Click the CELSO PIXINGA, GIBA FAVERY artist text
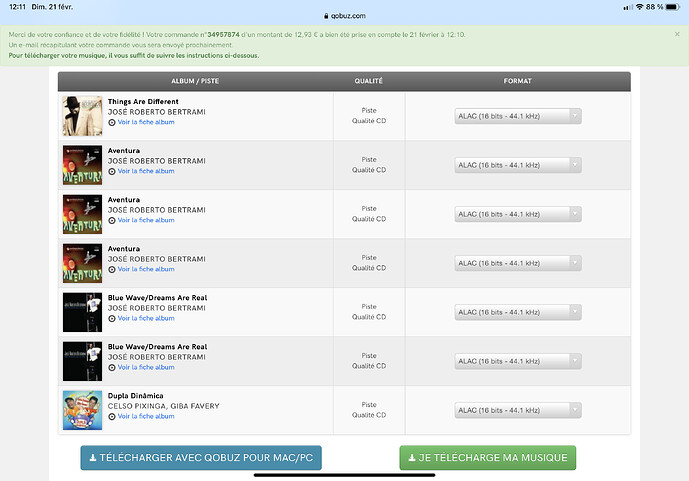Screen dimensions: 689x481 point(163,406)
